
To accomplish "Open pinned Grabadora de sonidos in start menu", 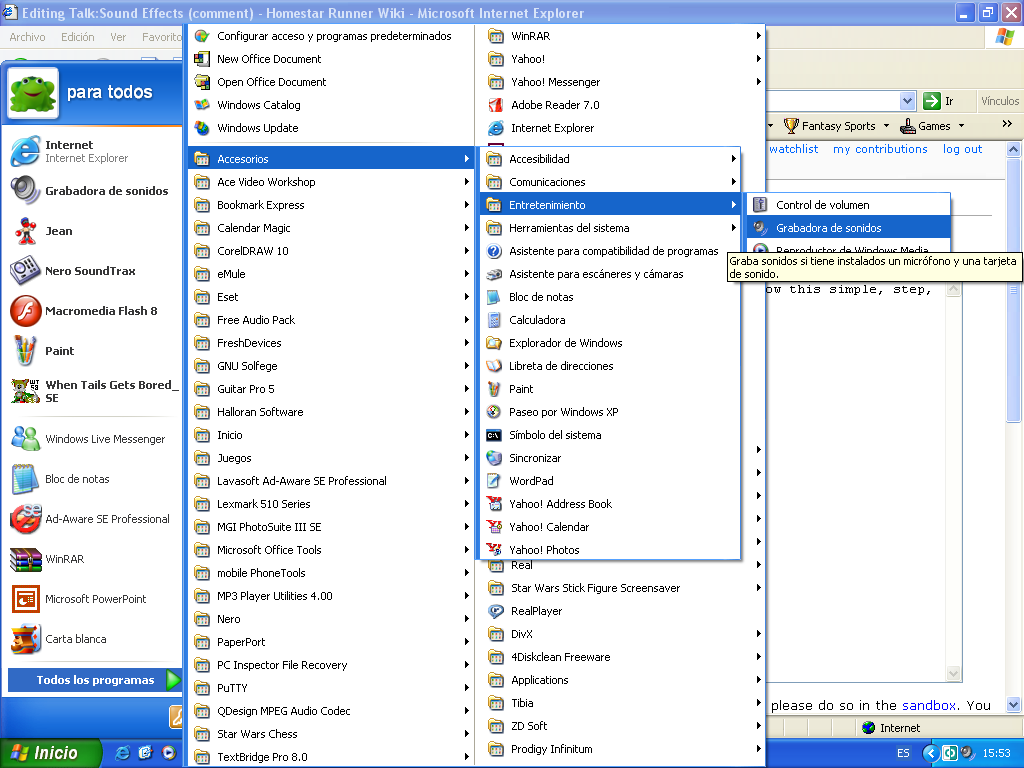I will coord(93,191).
